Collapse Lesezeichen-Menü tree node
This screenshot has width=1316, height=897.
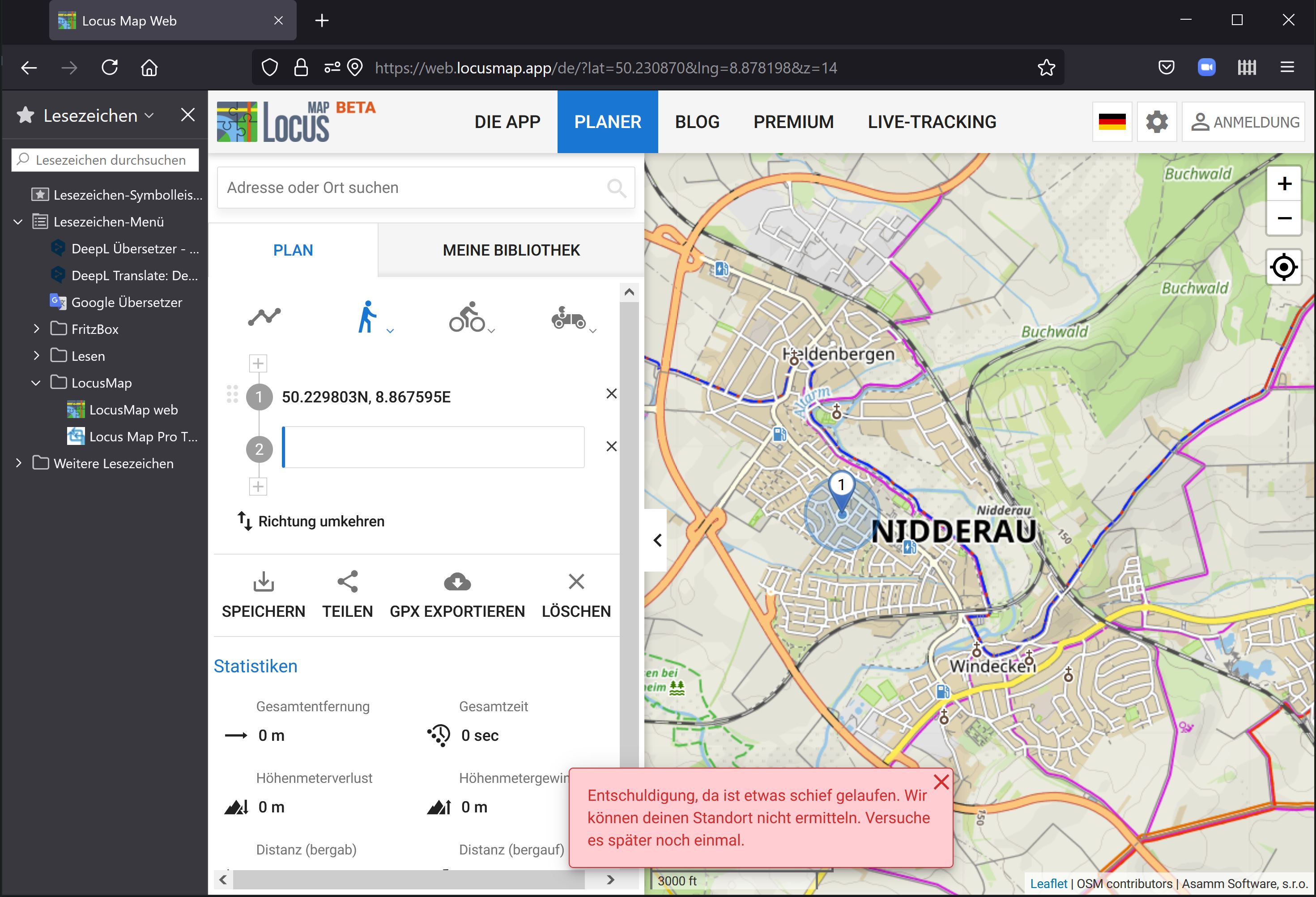18,222
